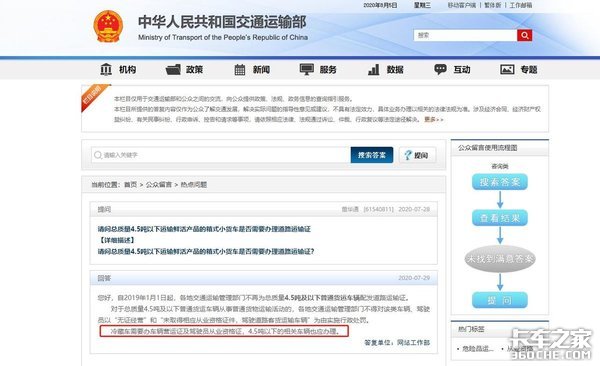This screenshot has width=600, height=366.
Task: Click the site title 中华人民共和国交通运输部
Action: point(222,22)
